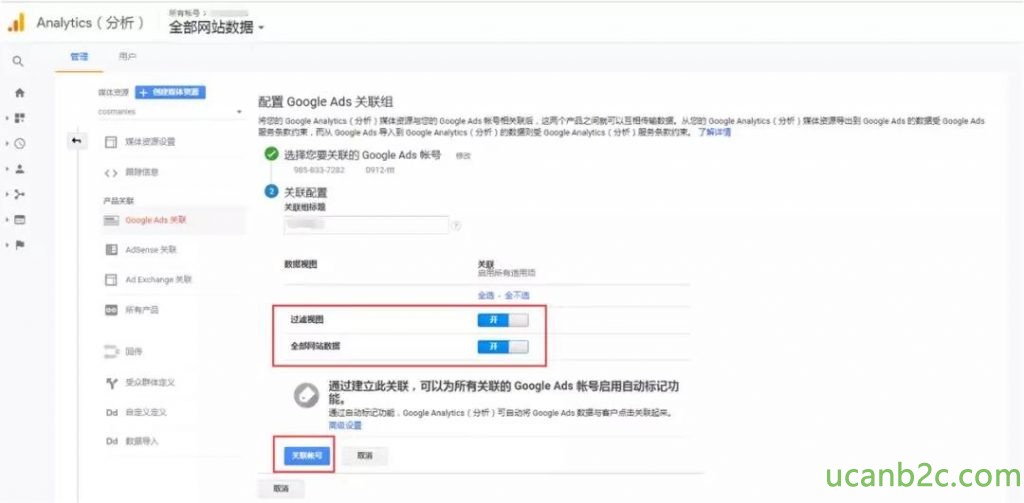Screen dimensions: 1024x503
Task: Toggle the 全部网站数据 view switch
Action: pyautogui.click(x=503, y=348)
